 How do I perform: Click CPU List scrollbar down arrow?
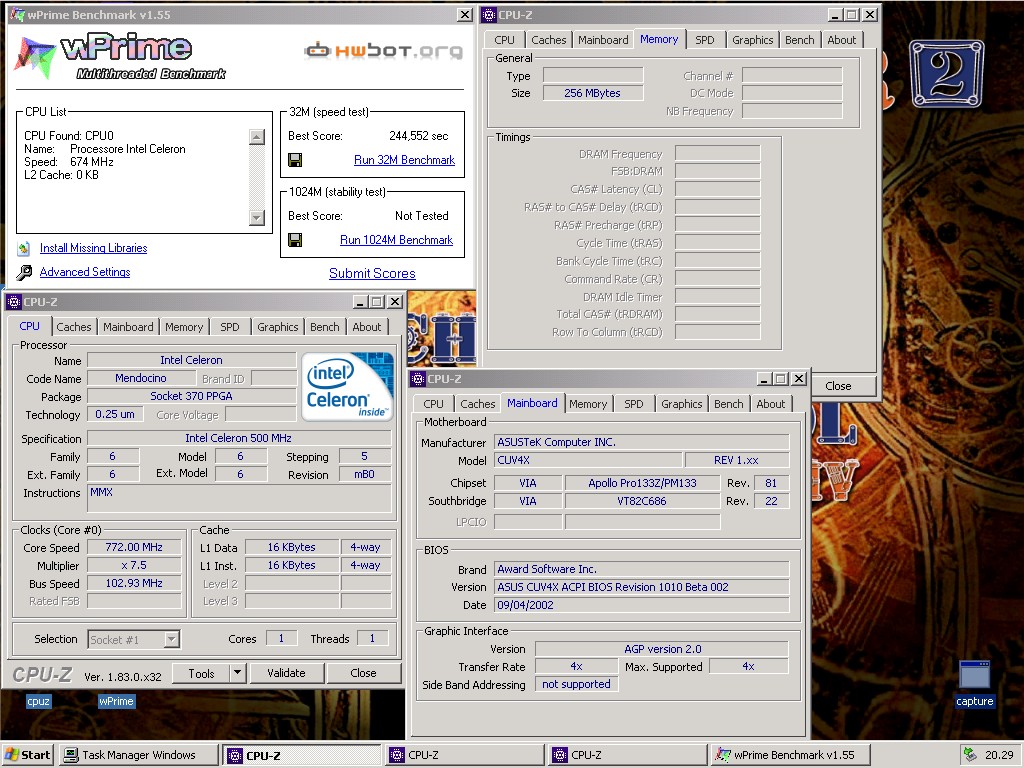tap(257, 217)
